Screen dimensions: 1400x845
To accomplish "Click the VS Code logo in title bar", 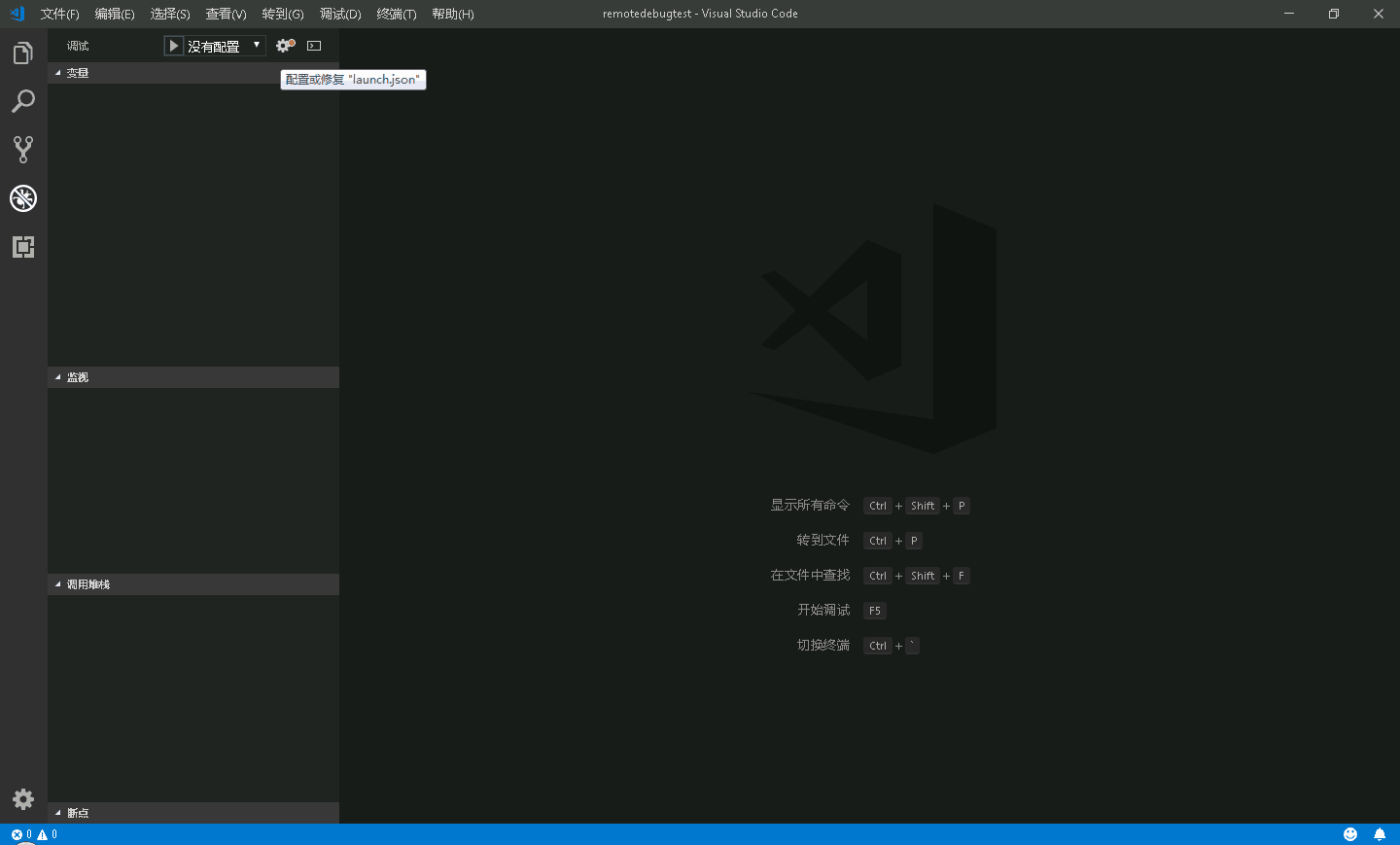I will pyautogui.click(x=17, y=14).
